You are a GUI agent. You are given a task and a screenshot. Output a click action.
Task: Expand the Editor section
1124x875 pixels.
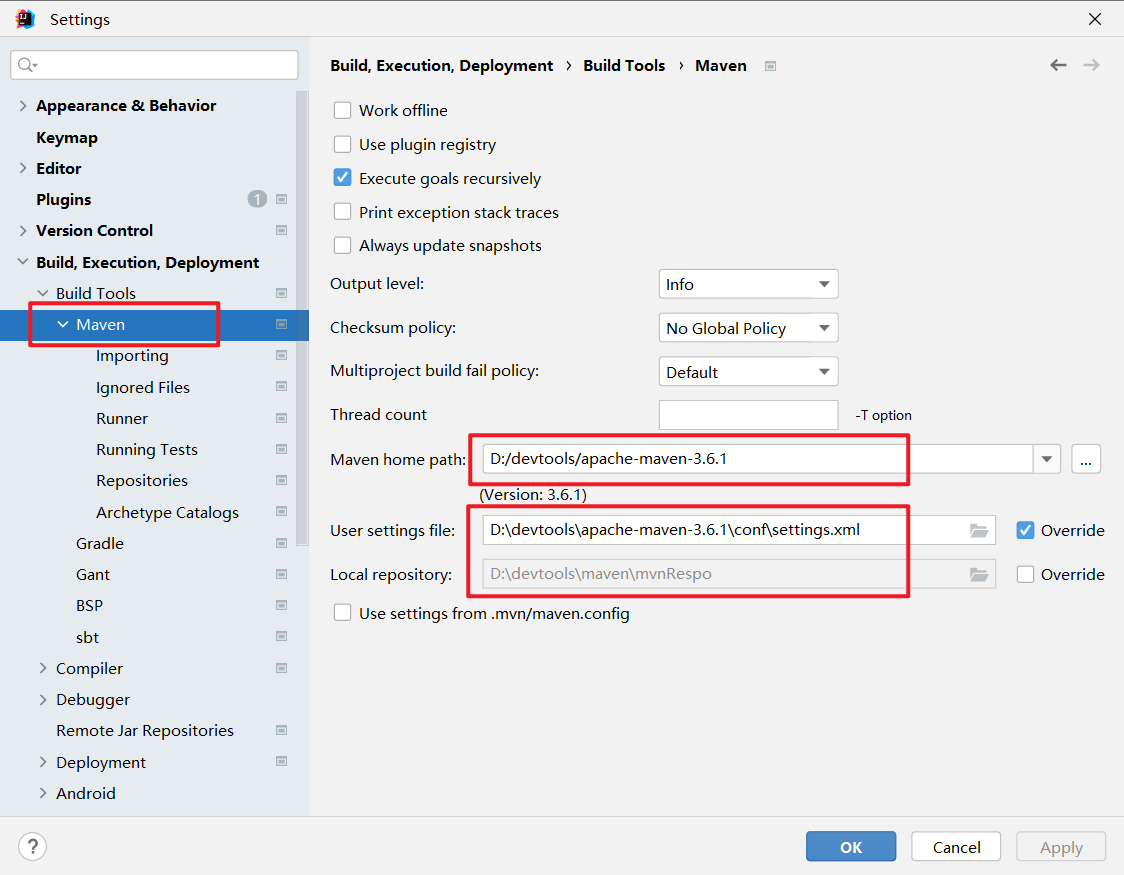pyautogui.click(x=23, y=168)
